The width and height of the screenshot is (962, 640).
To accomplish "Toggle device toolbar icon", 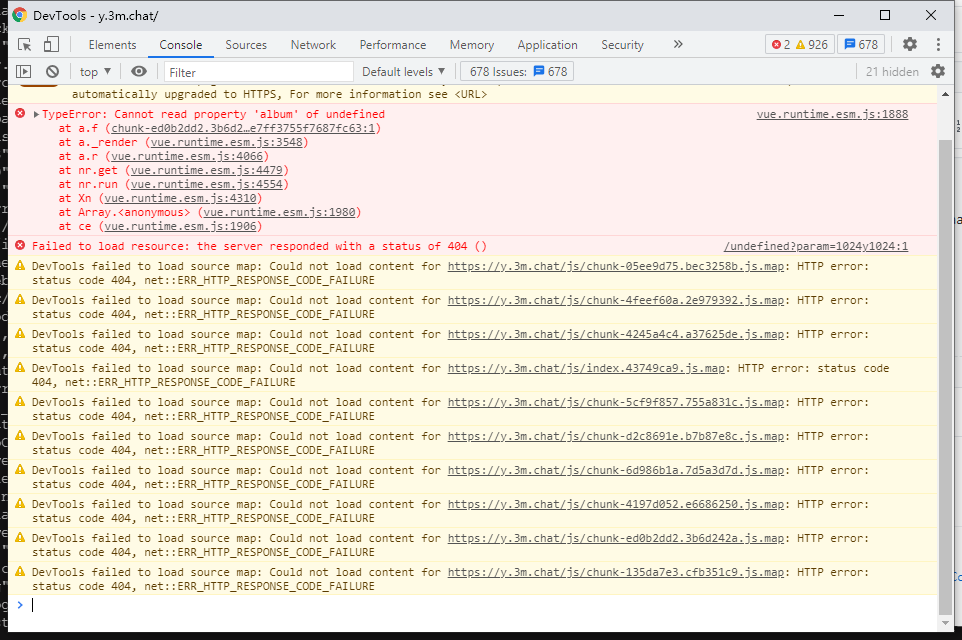I will click(51, 45).
